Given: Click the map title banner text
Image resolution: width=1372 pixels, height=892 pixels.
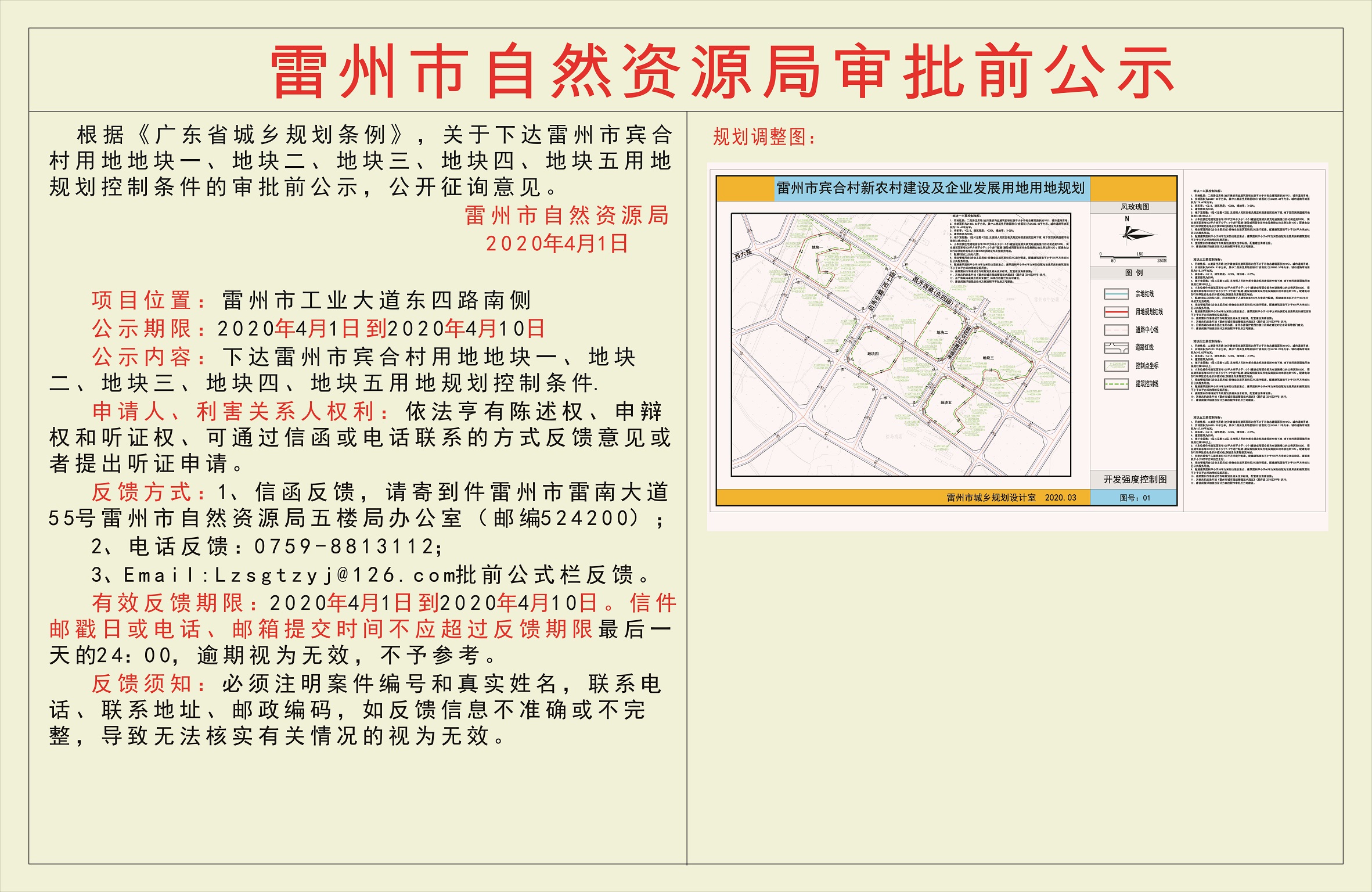Looking at the screenshot, I should click(931, 188).
